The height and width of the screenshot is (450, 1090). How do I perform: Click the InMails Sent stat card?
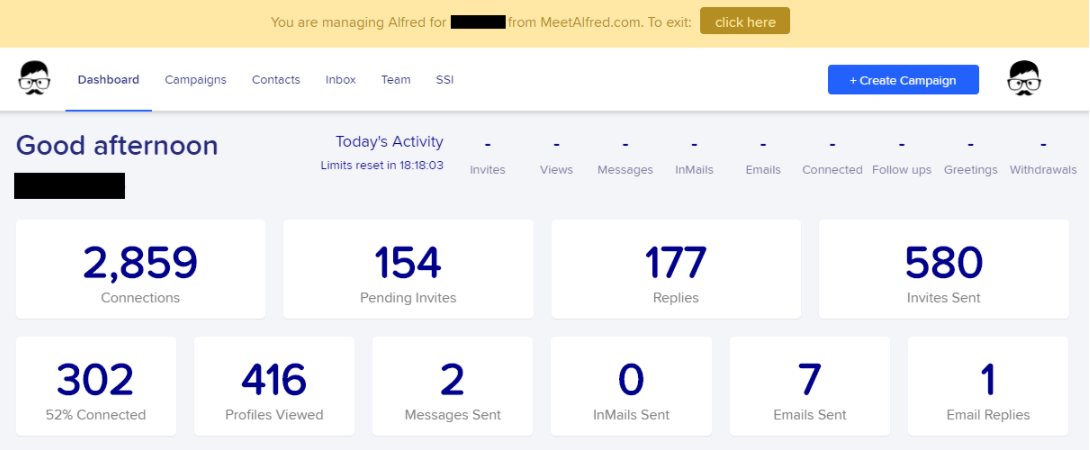631,386
